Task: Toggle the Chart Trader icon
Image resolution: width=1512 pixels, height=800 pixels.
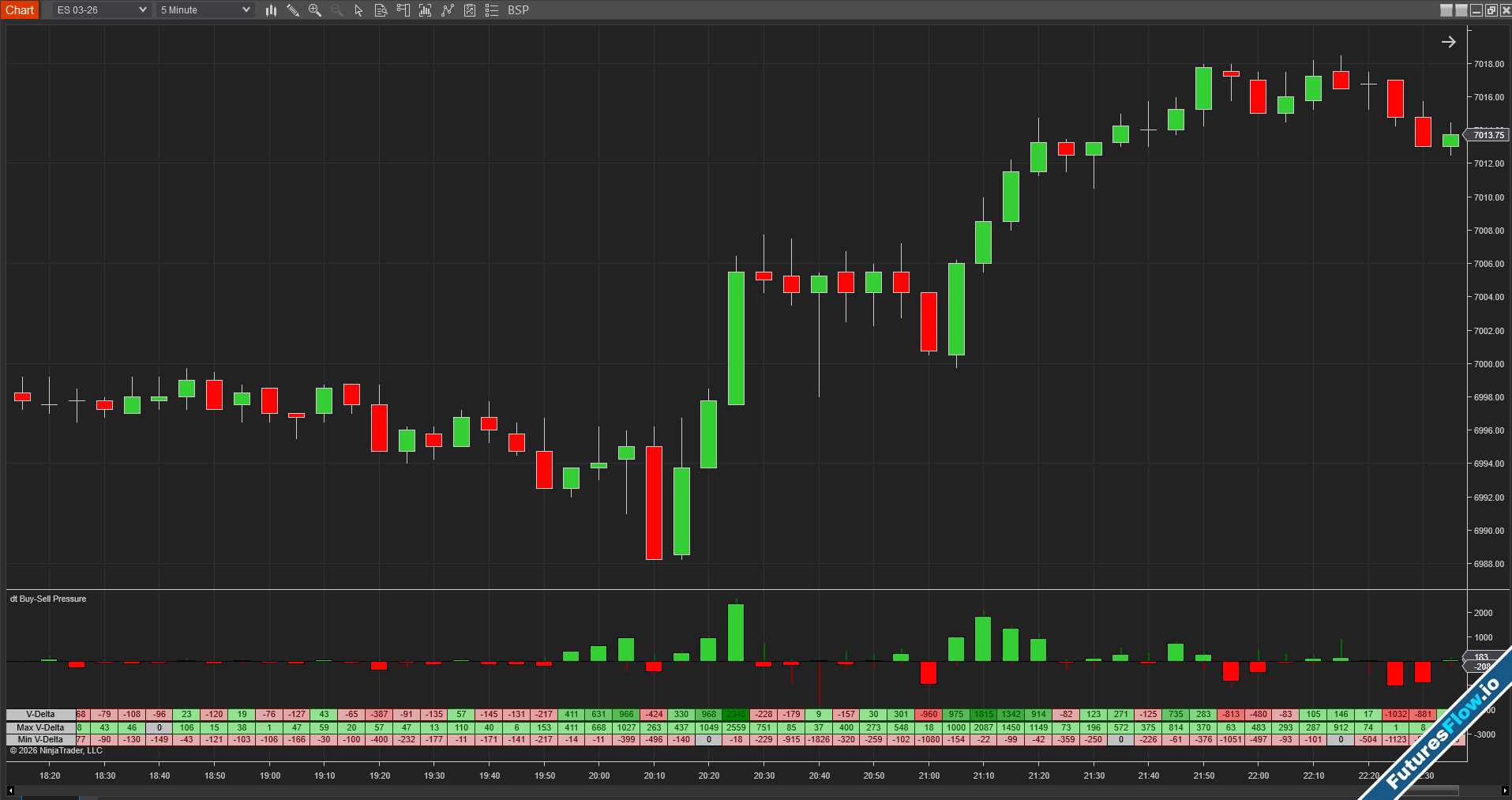Action: pyautogui.click(x=403, y=10)
